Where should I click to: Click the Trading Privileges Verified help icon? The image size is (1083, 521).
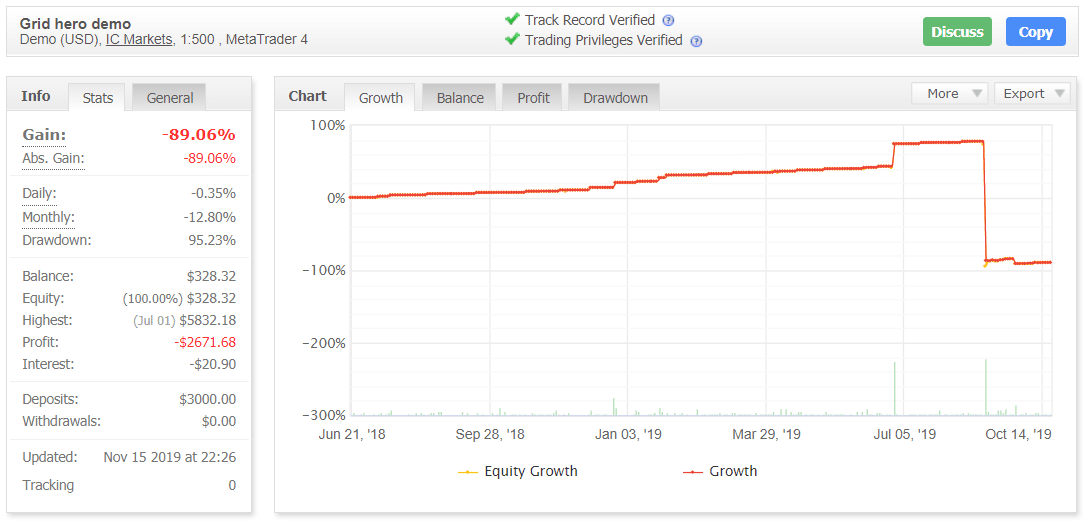[x=696, y=41]
